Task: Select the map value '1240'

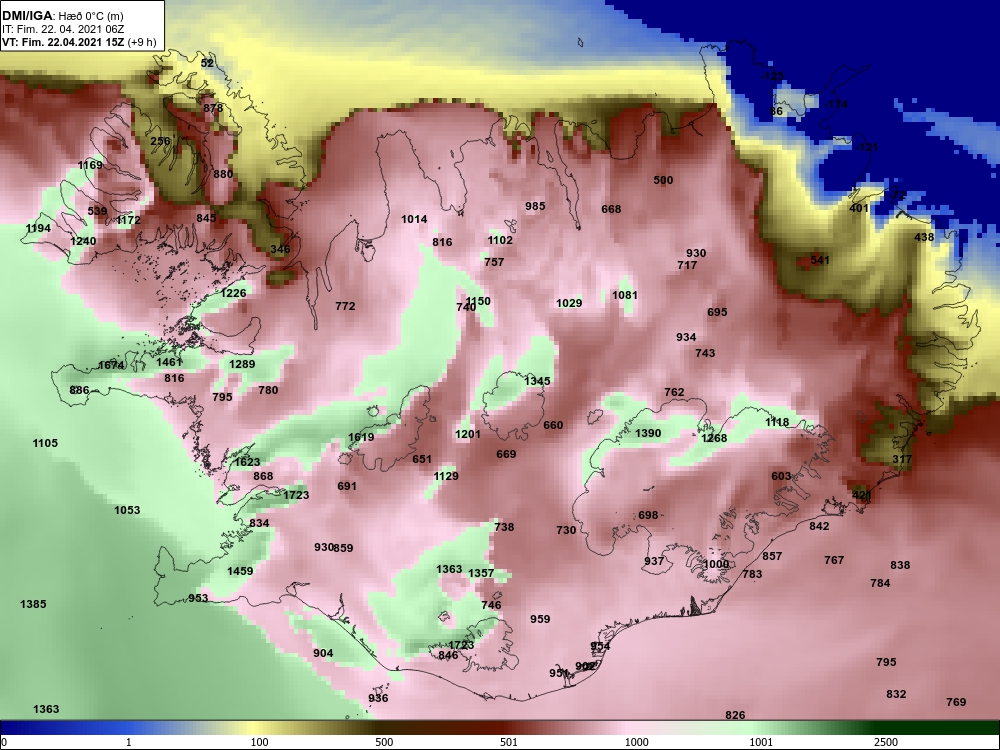Action: pos(83,241)
